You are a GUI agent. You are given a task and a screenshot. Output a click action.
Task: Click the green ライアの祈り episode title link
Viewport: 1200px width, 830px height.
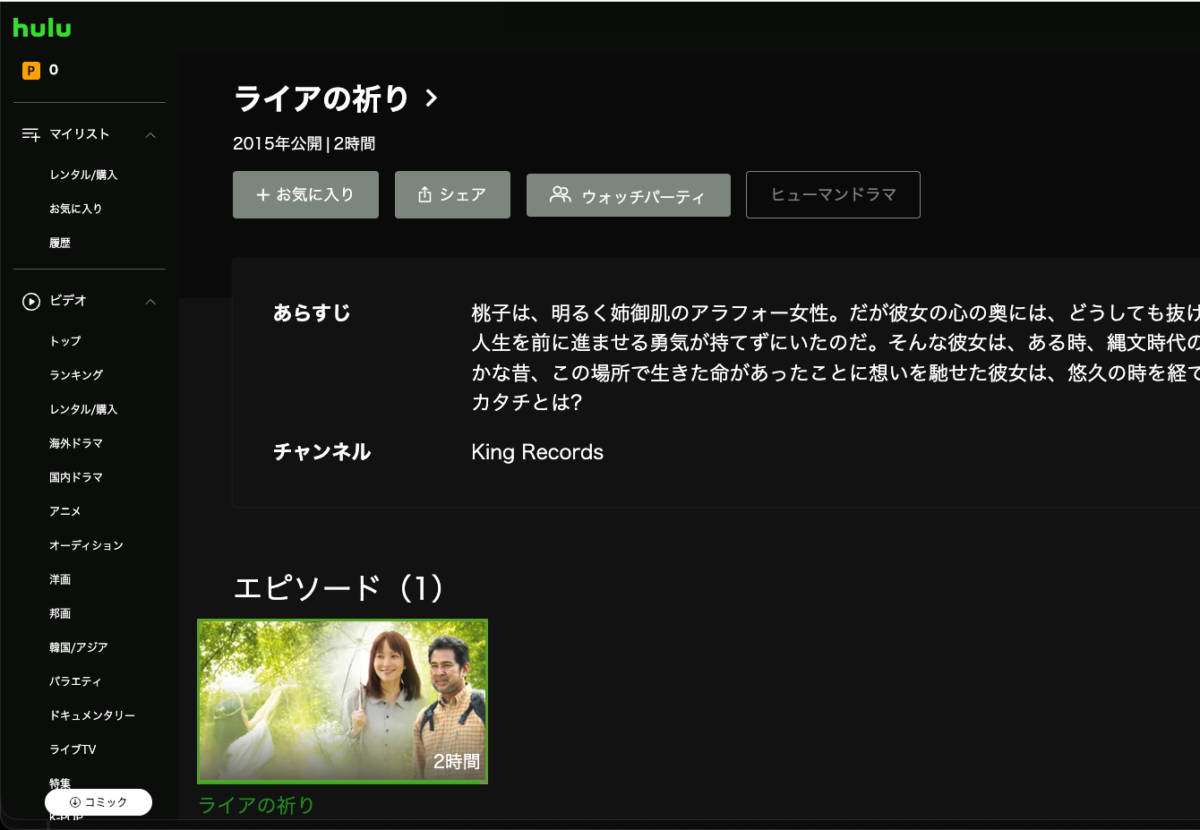coord(257,806)
